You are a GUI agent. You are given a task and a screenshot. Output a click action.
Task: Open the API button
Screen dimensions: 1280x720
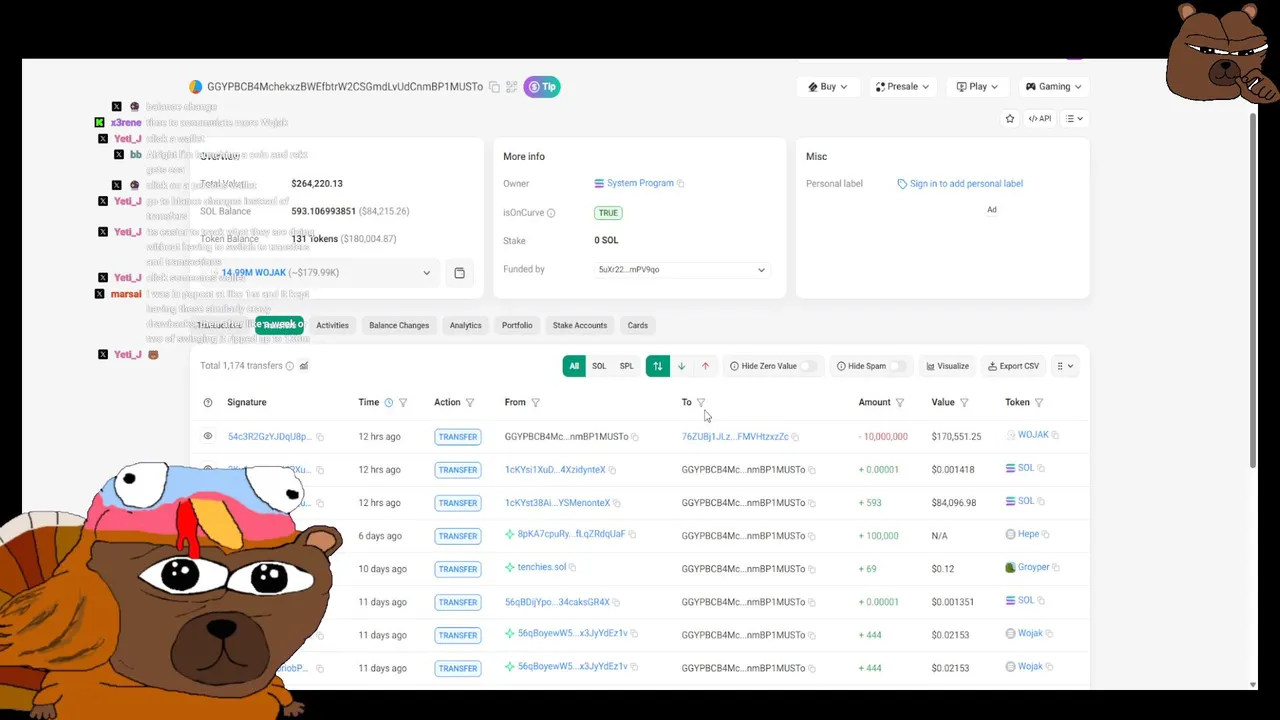click(x=1040, y=119)
